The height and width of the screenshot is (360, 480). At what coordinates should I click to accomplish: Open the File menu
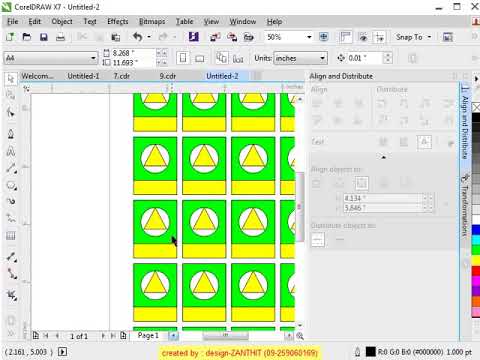point(13,22)
